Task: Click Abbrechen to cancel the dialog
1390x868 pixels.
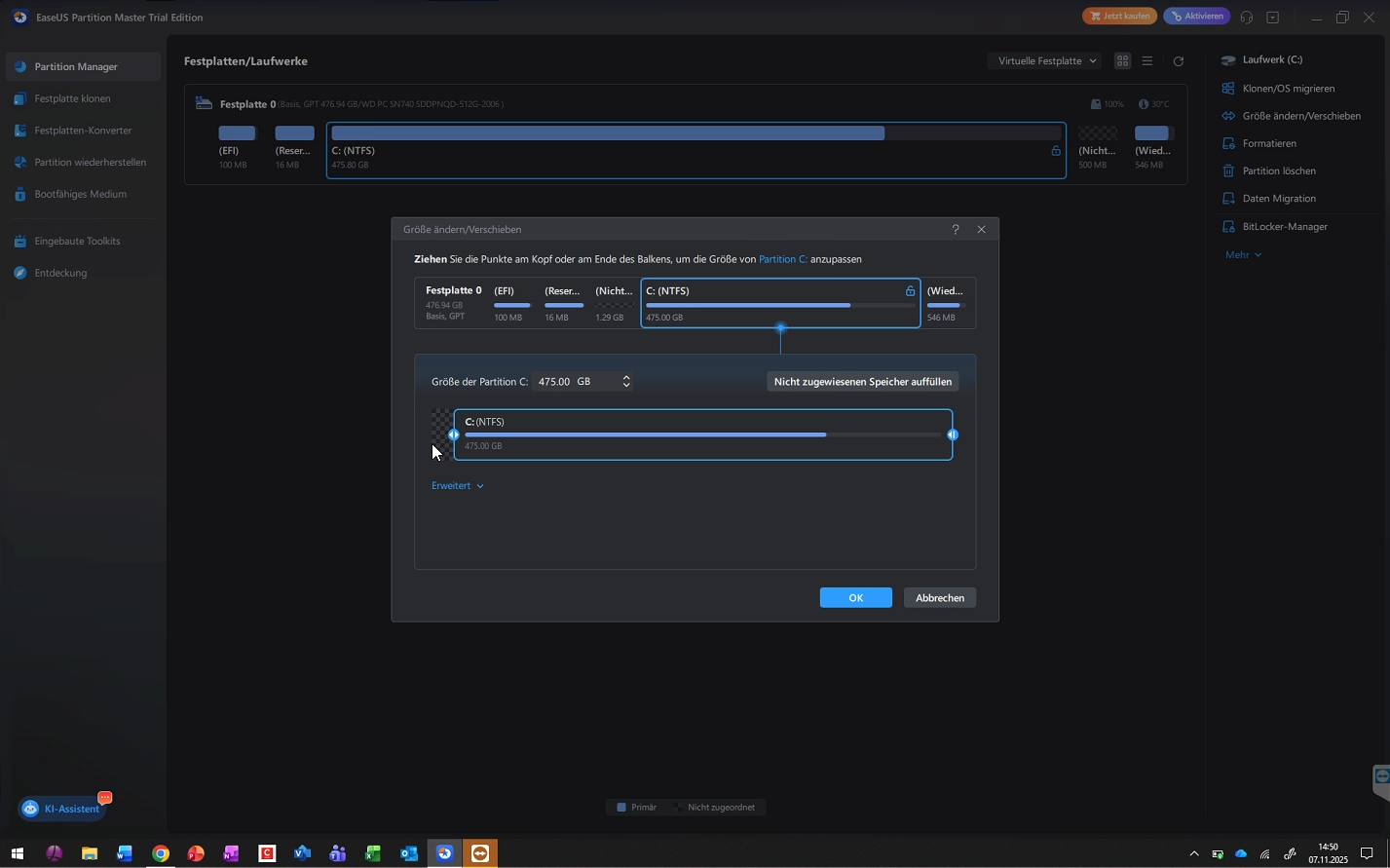Action: 939,598
